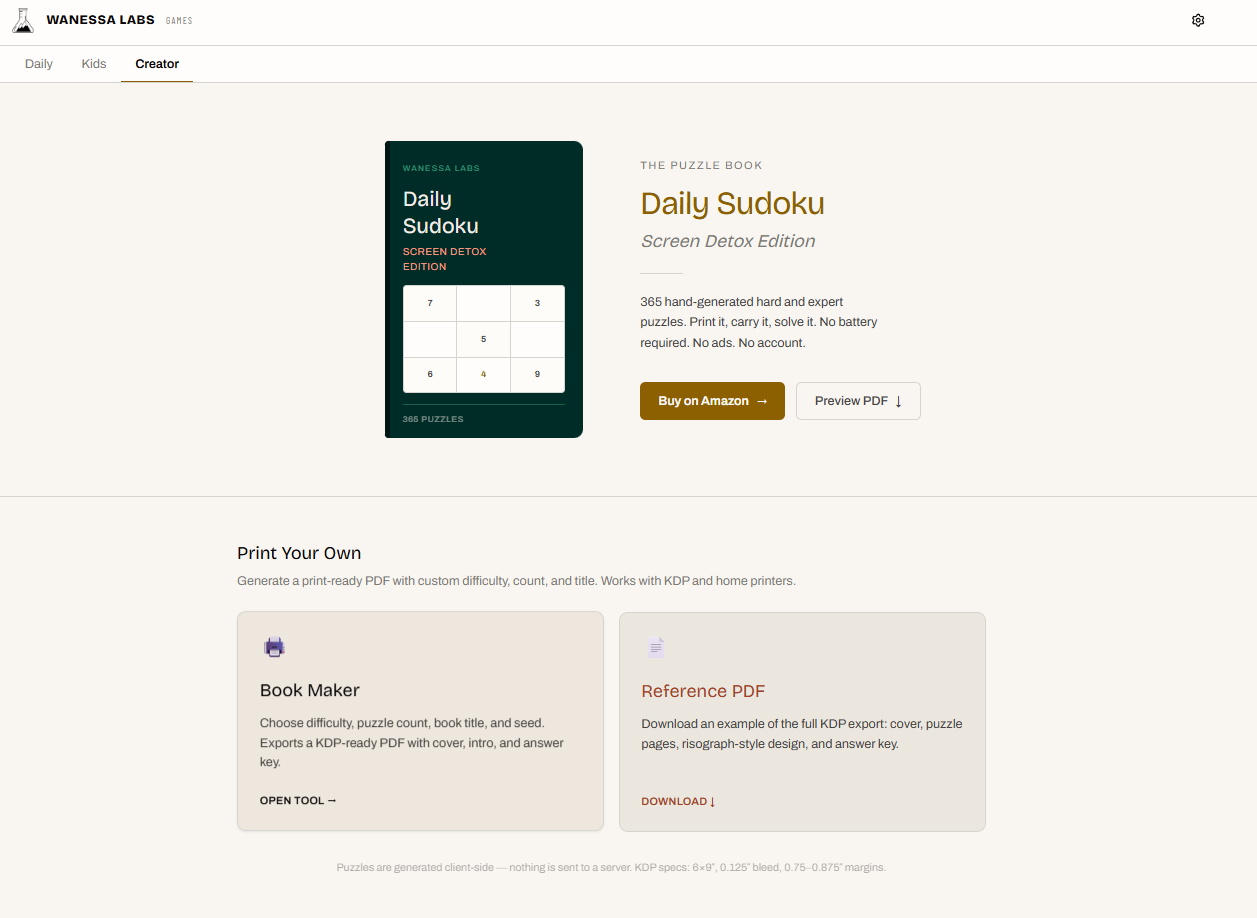Click the WANESSA LABS brand text
Viewport: 1257px width, 918px height.
[x=100, y=20]
